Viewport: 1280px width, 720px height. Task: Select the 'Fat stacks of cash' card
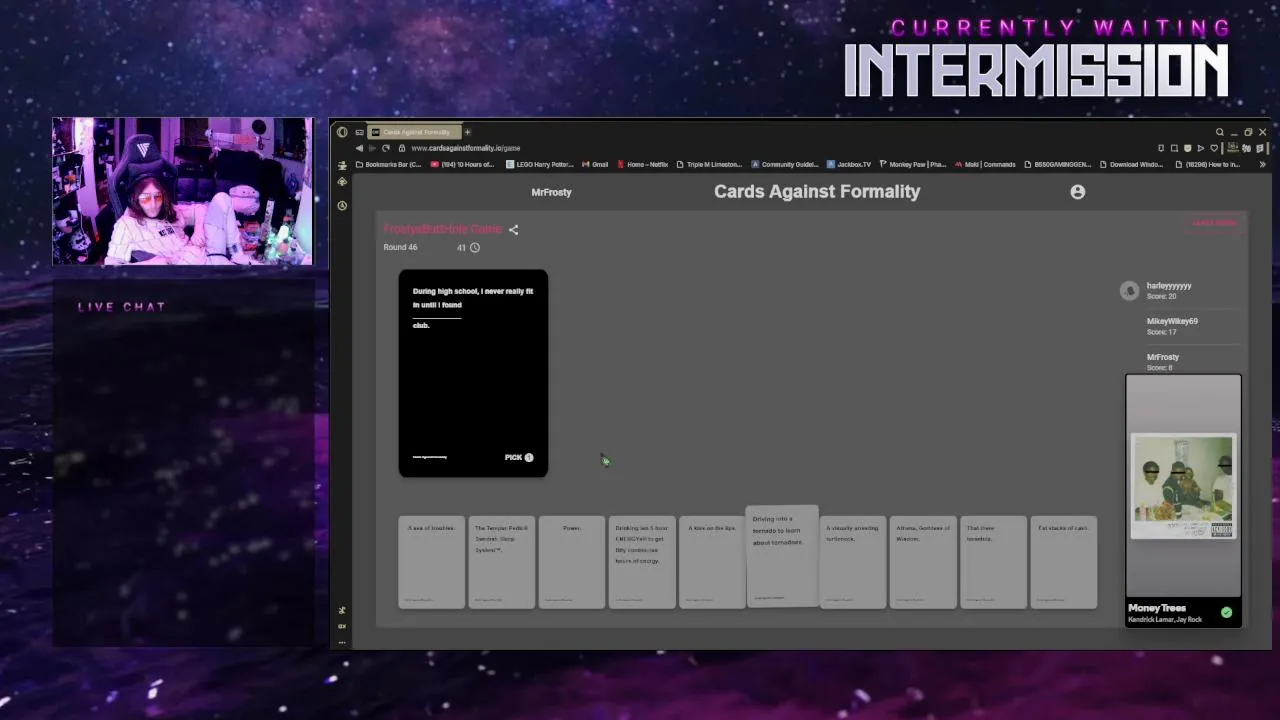1063,562
